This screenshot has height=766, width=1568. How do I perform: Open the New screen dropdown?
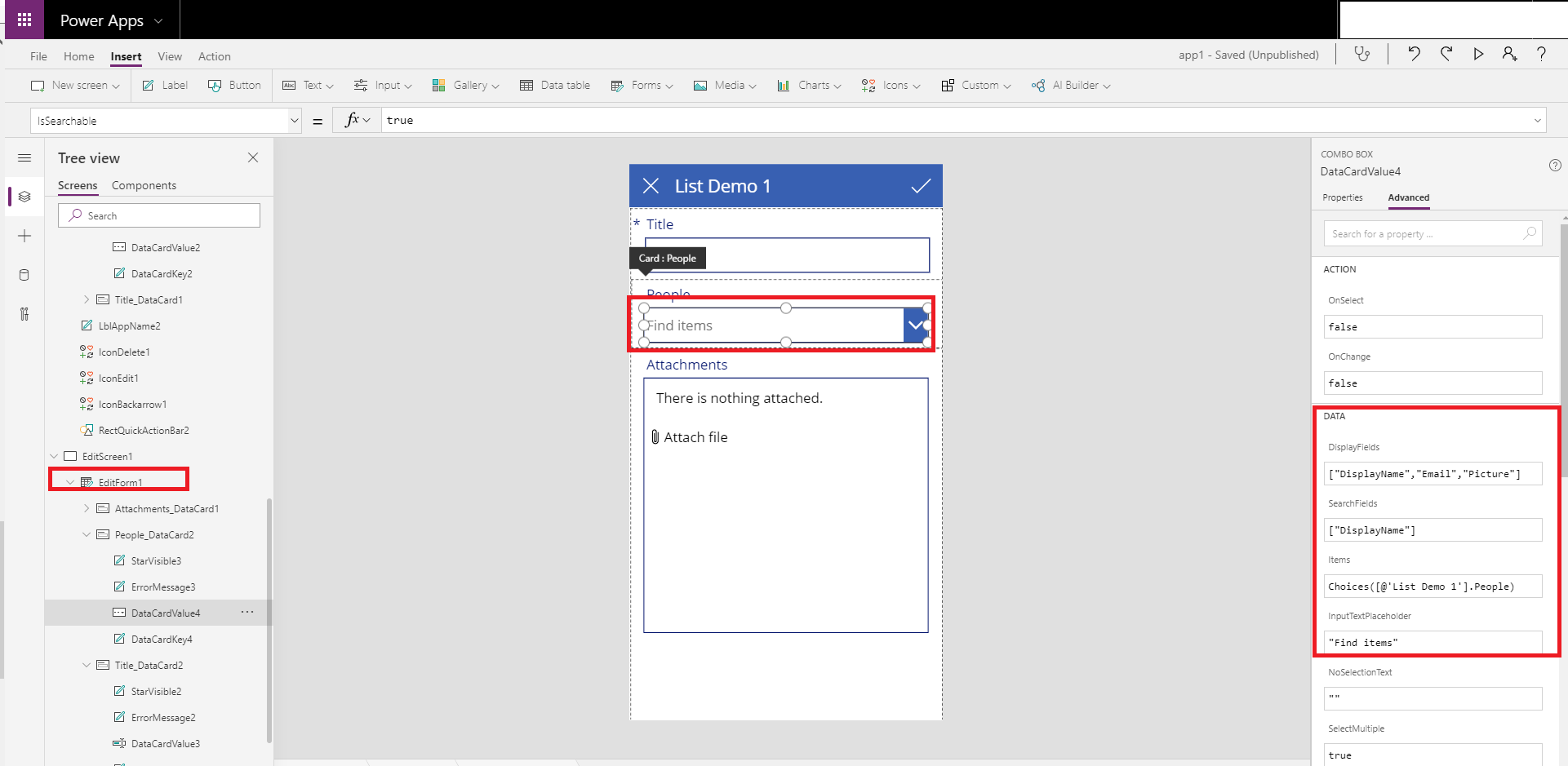[x=75, y=85]
